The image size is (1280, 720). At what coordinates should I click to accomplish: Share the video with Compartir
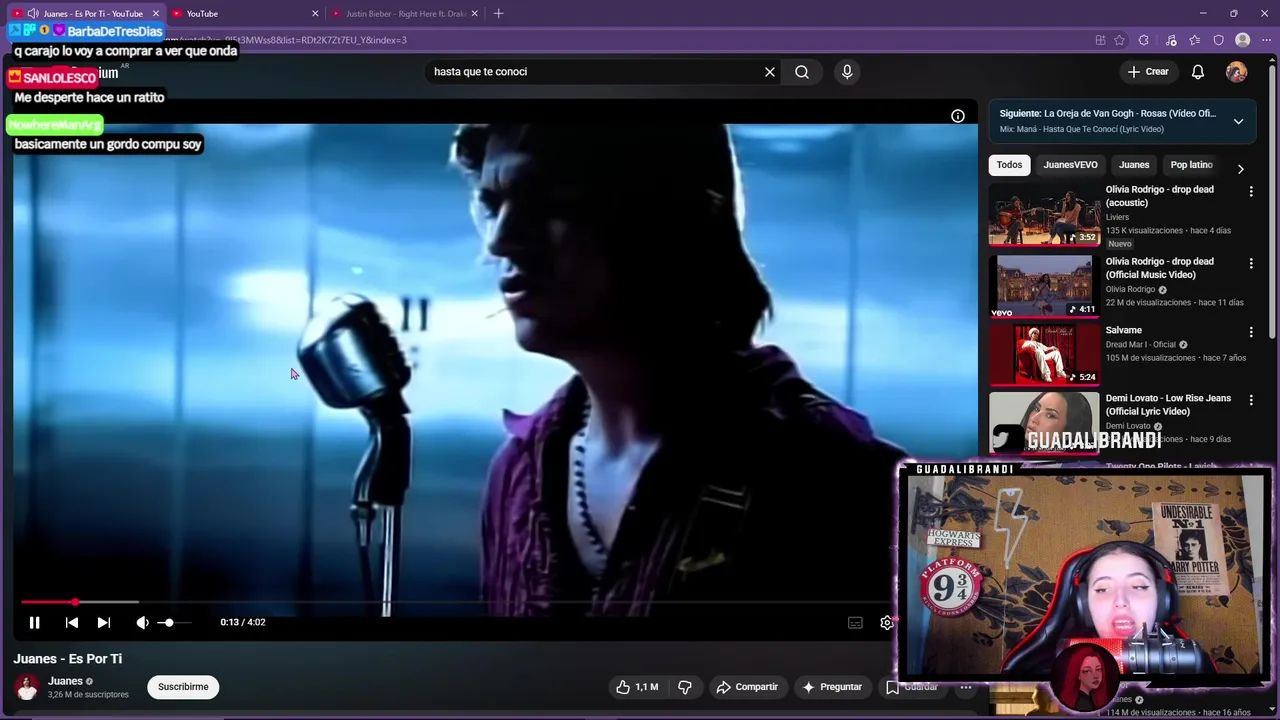point(747,687)
